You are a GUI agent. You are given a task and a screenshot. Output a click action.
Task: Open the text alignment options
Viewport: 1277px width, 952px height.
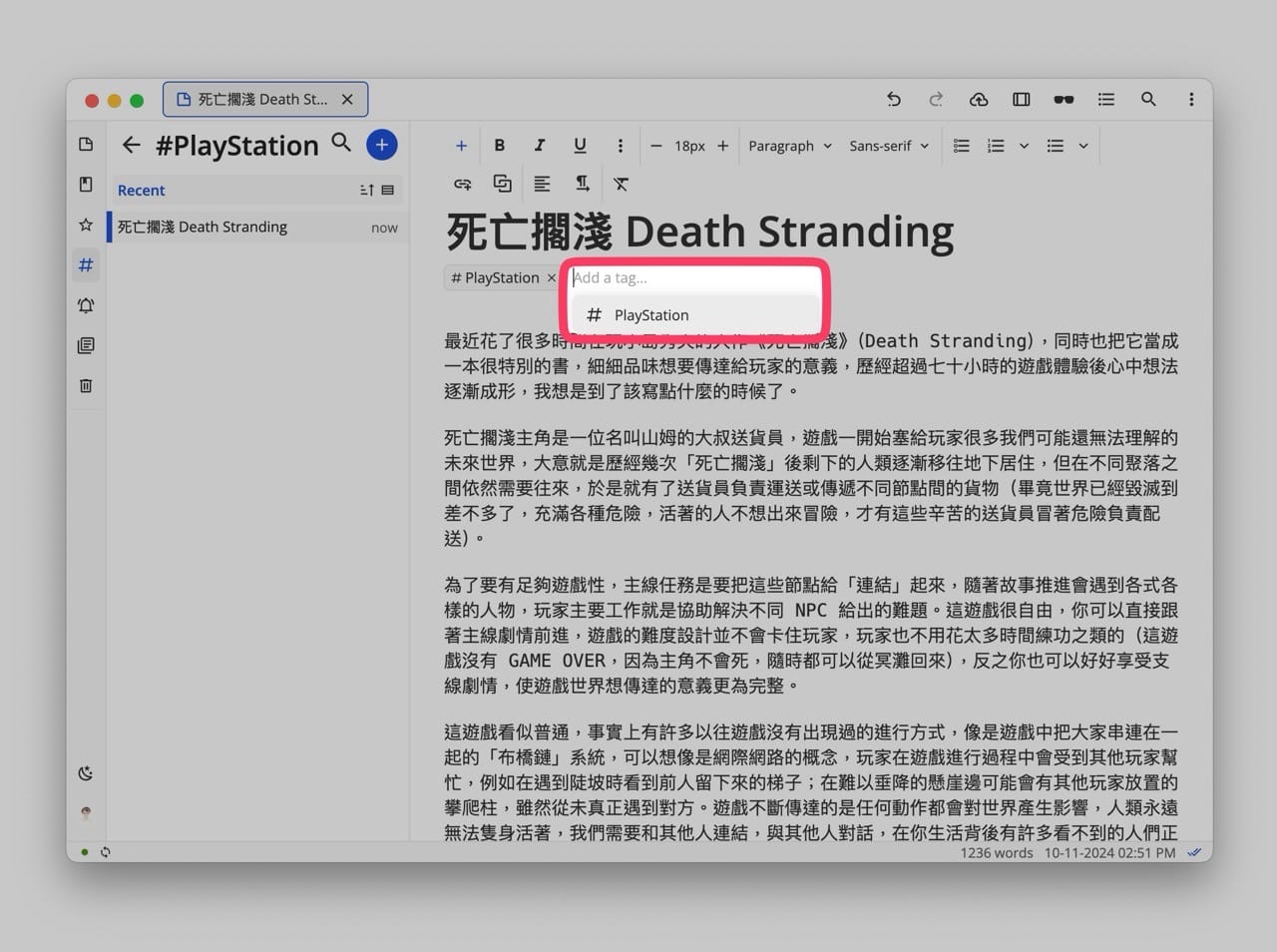[542, 184]
